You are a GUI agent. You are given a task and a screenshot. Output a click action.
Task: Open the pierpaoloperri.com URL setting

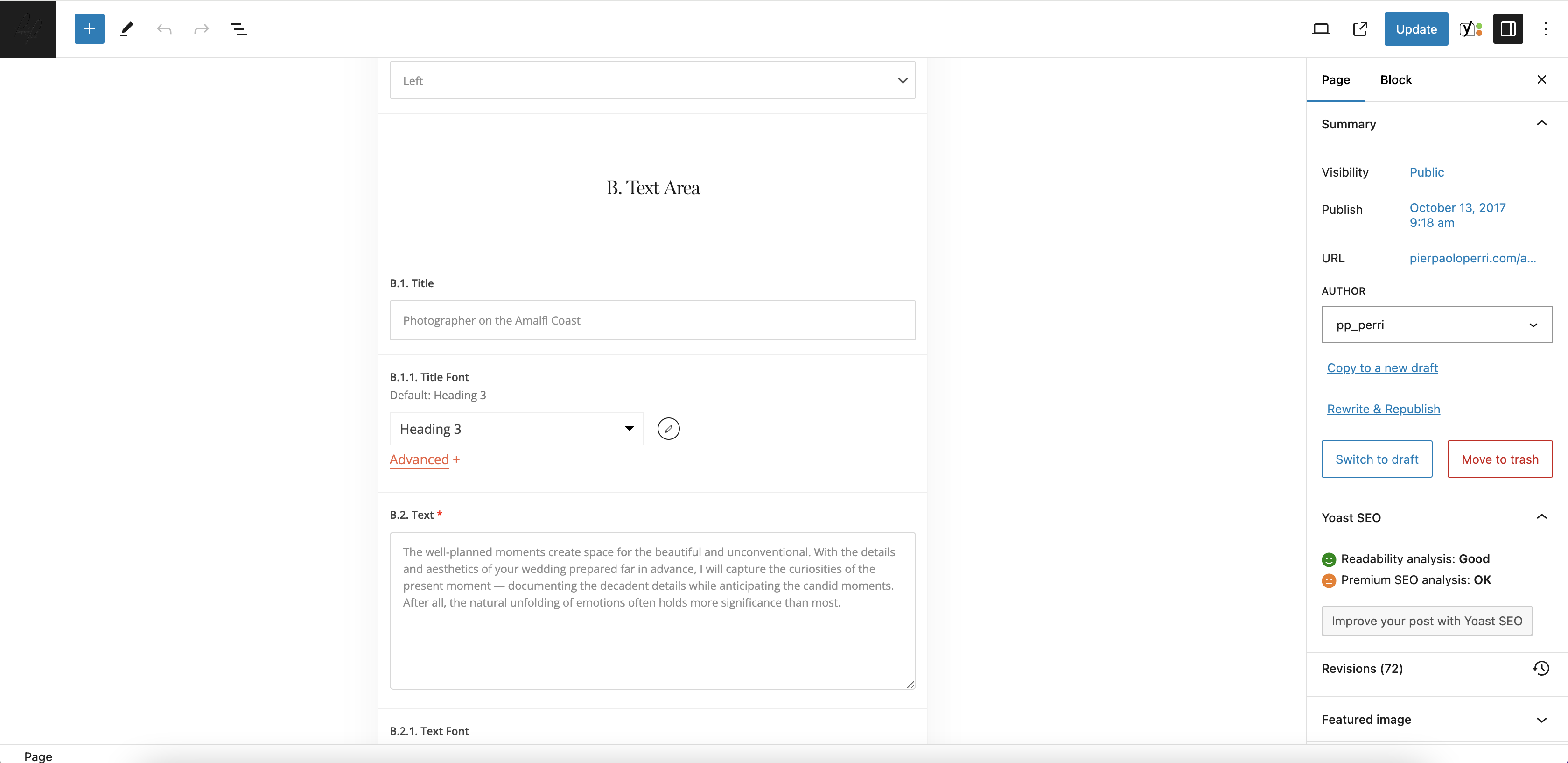1473,258
